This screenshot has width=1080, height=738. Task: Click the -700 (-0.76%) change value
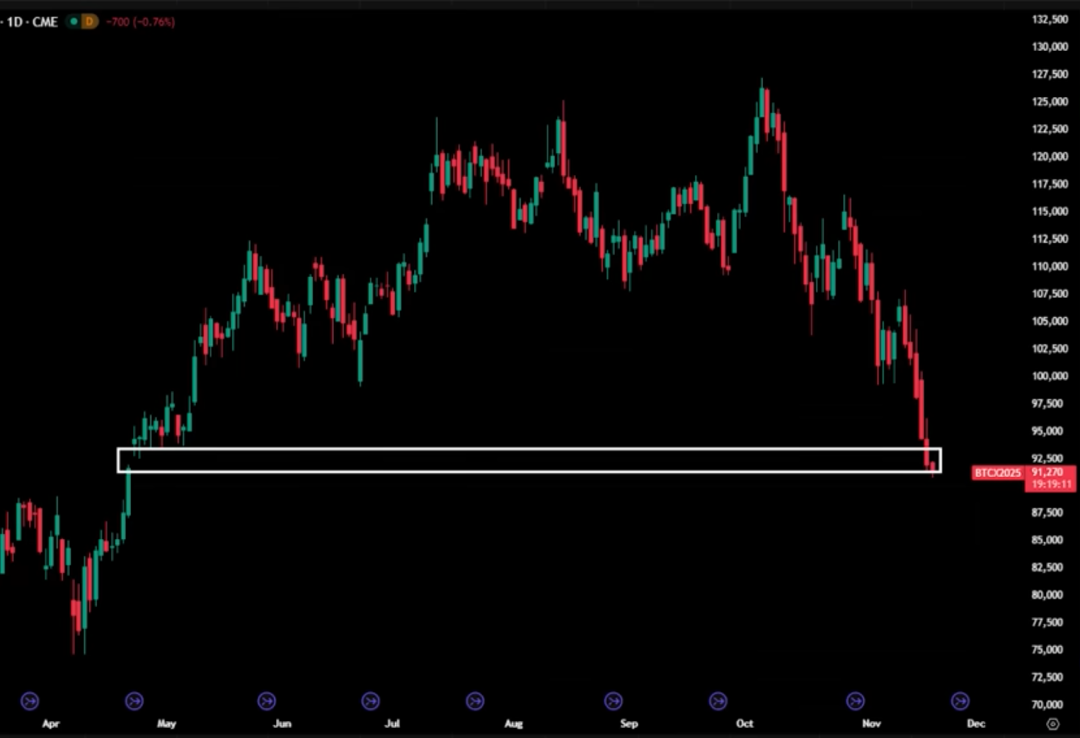click(x=141, y=22)
